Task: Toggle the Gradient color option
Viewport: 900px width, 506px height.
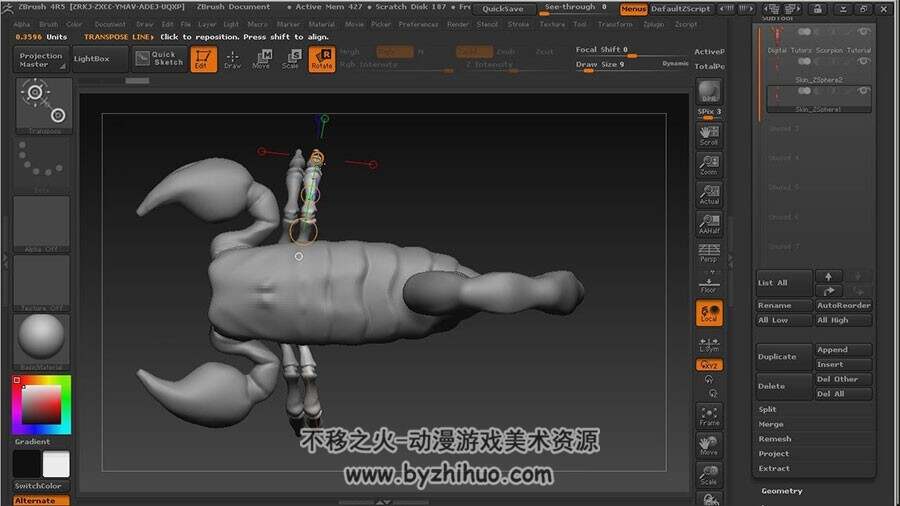Action: pos(33,442)
